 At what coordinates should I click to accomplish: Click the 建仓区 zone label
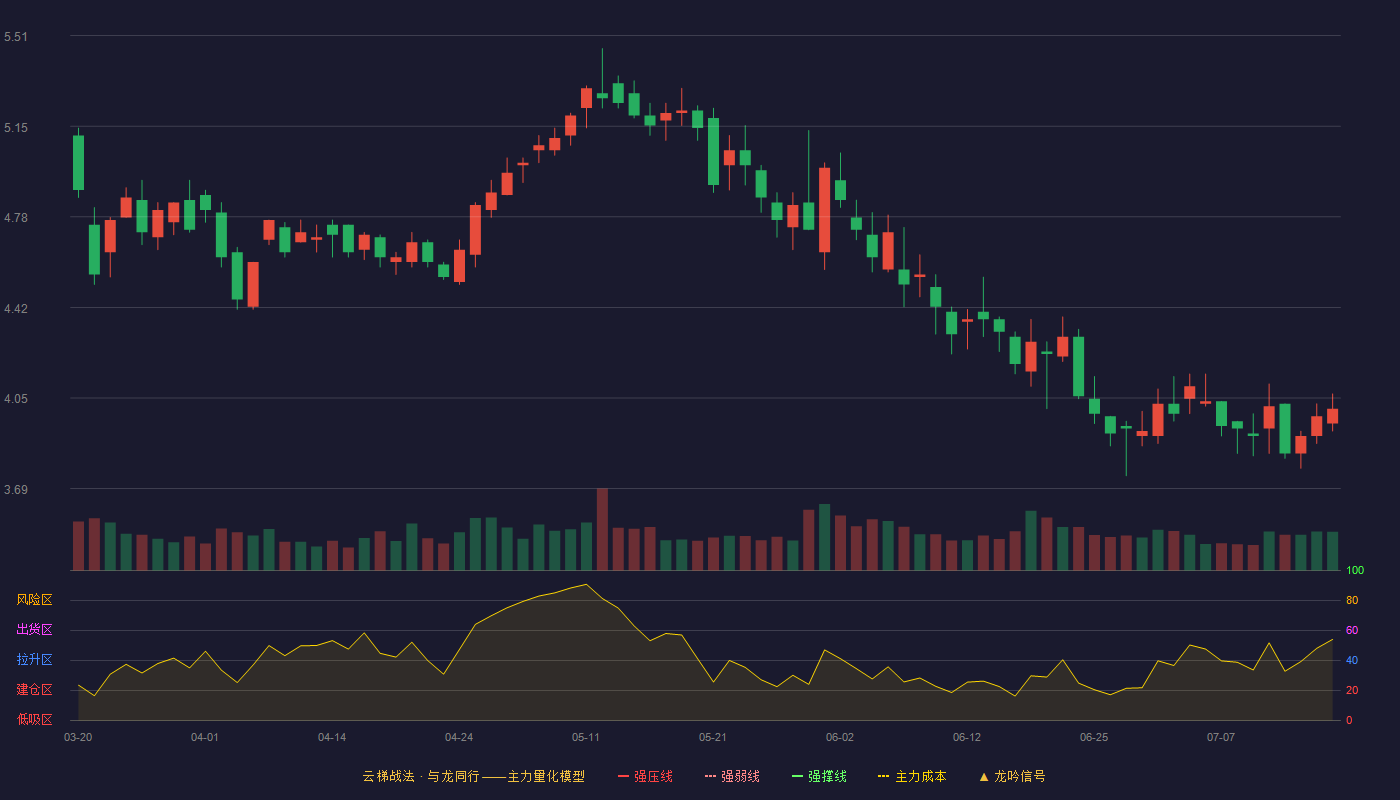(x=34, y=690)
